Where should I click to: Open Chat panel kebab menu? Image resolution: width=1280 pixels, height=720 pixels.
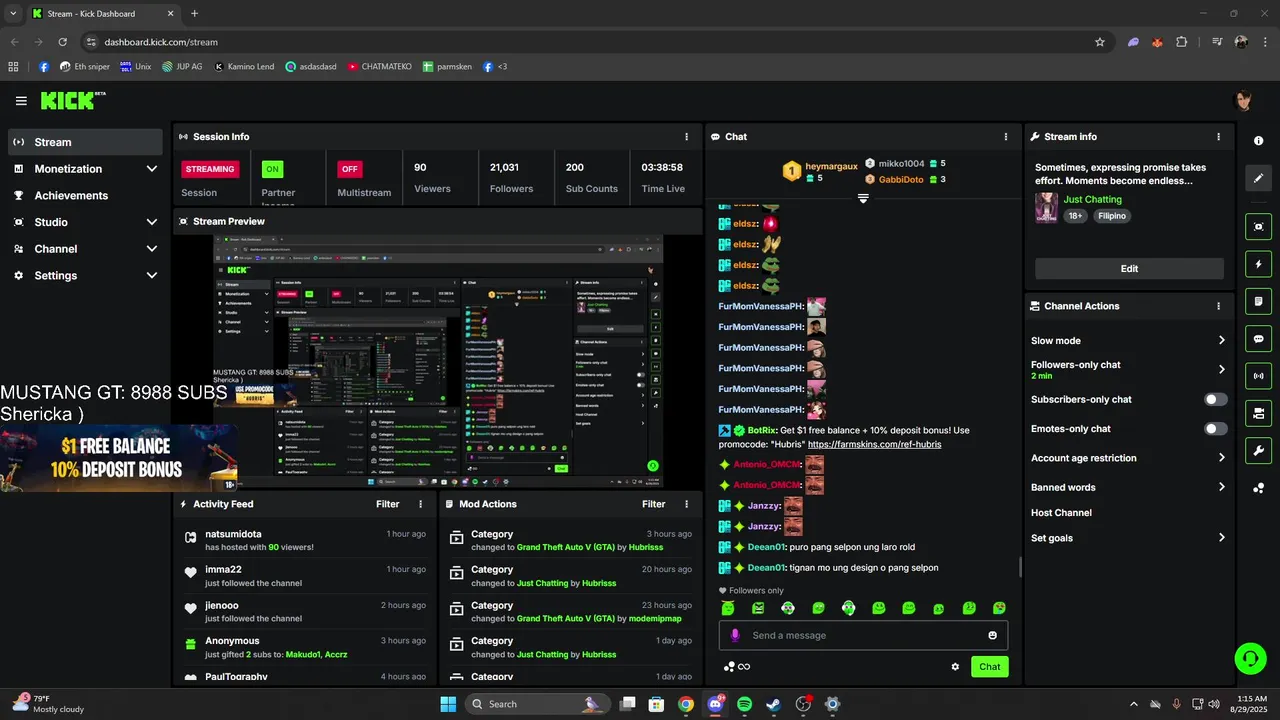pyautogui.click(x=1006, y=137)
